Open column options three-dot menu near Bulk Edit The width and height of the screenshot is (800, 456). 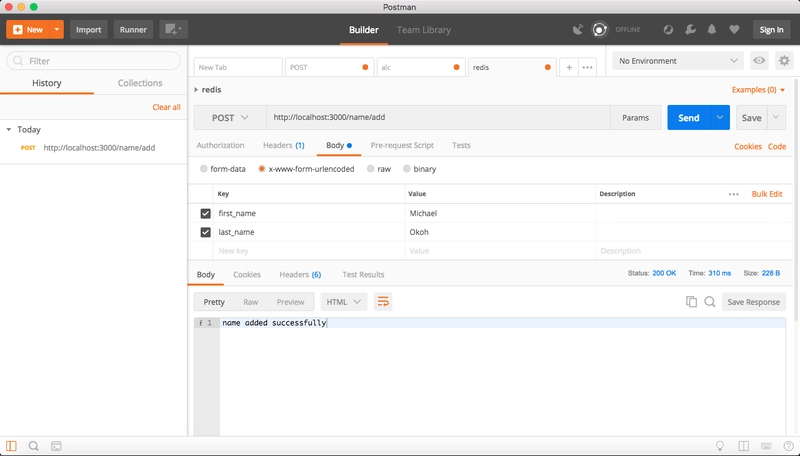[x=734, y=194]
